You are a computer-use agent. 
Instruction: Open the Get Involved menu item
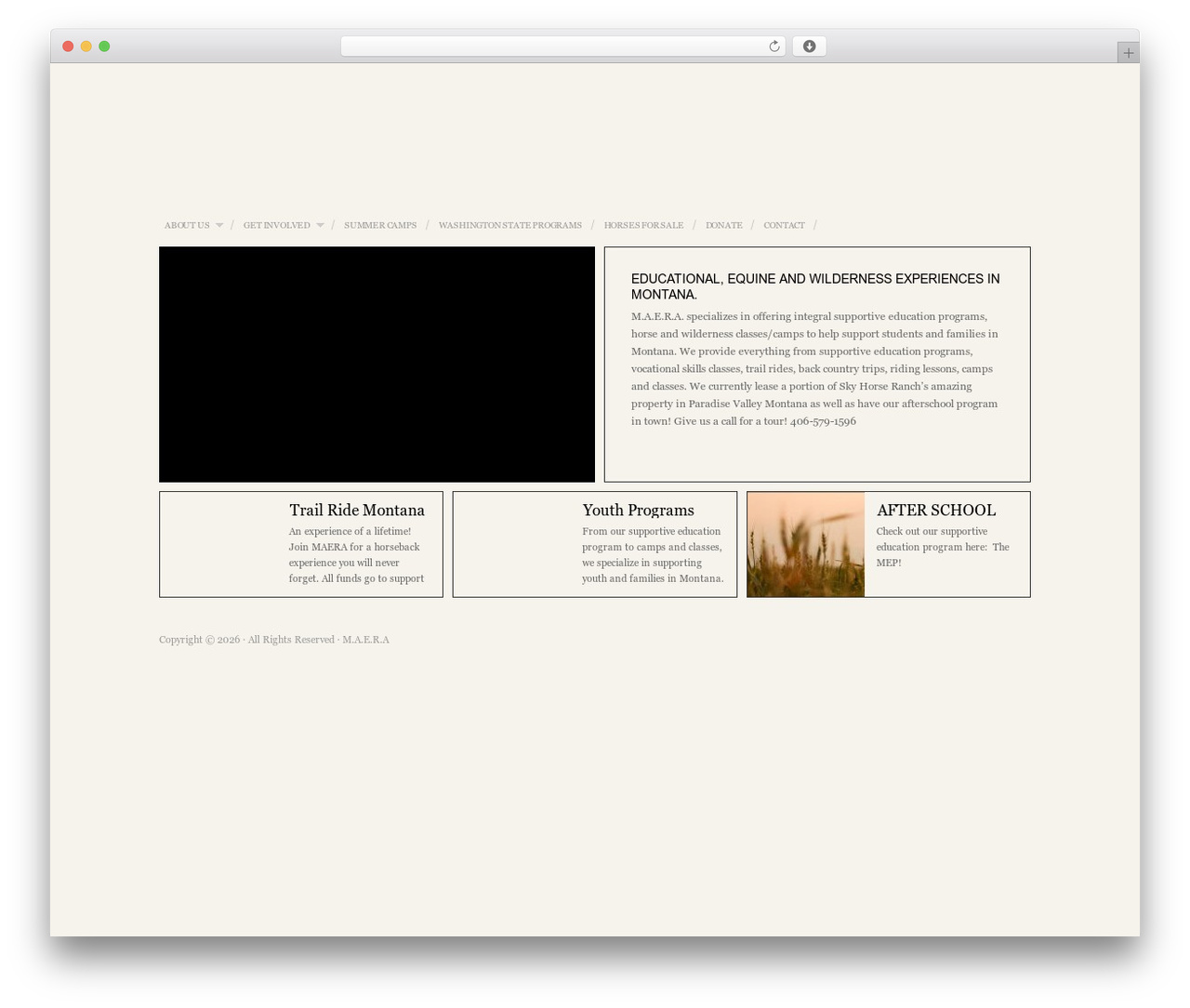click(x=277, y=225)
